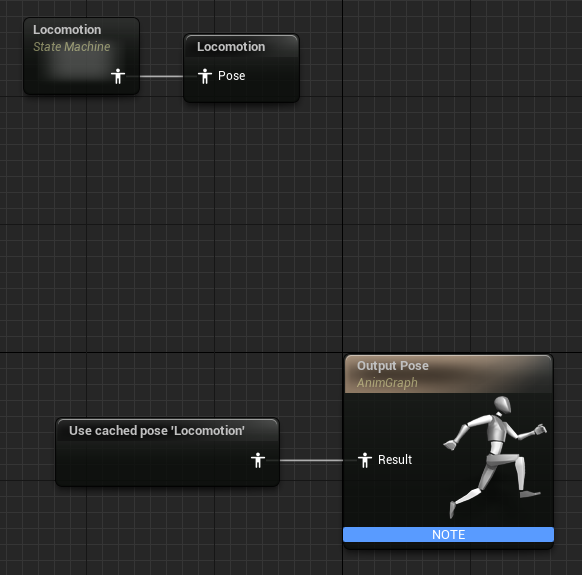This screenshot has height=575, width=582.
Task: Click the AnimGraph subtitle on Output Pose
Action: point(387,383)
